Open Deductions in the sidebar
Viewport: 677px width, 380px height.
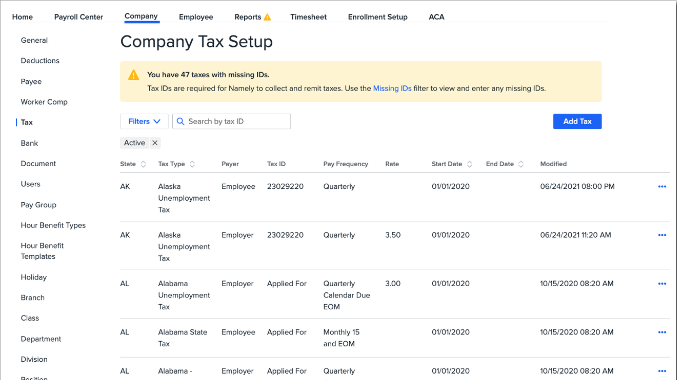pos(40,60)
